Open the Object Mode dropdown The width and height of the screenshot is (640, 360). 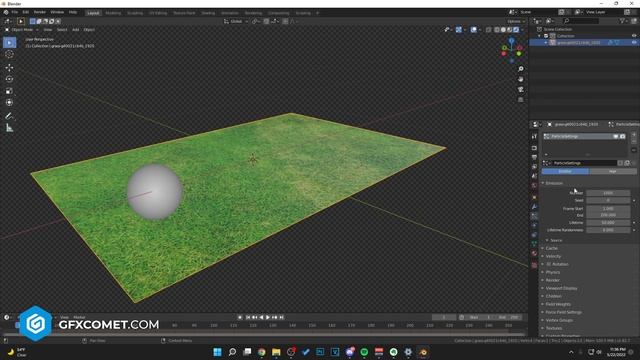coord(22,30)
